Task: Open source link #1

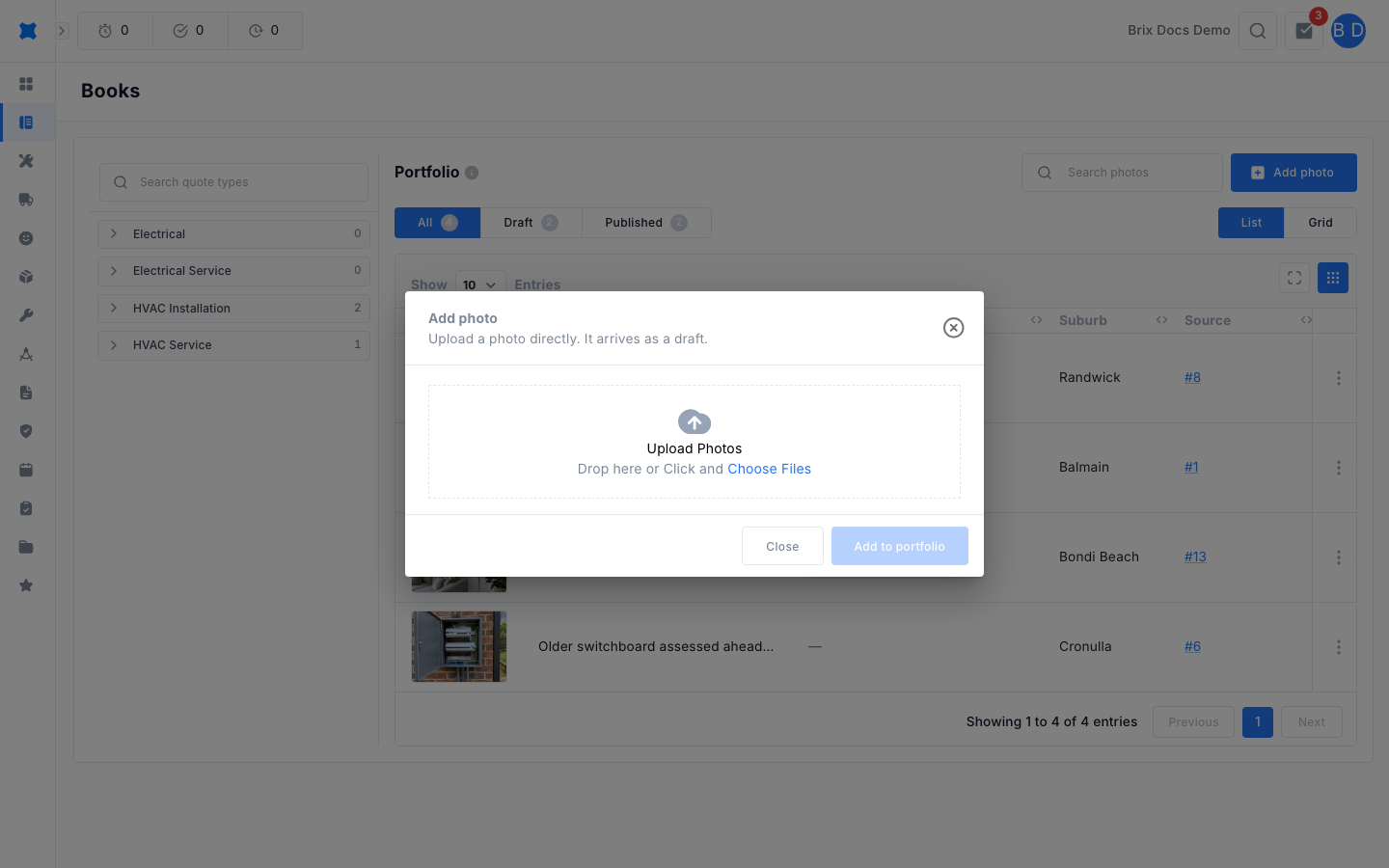Action: click(1191, 467)
